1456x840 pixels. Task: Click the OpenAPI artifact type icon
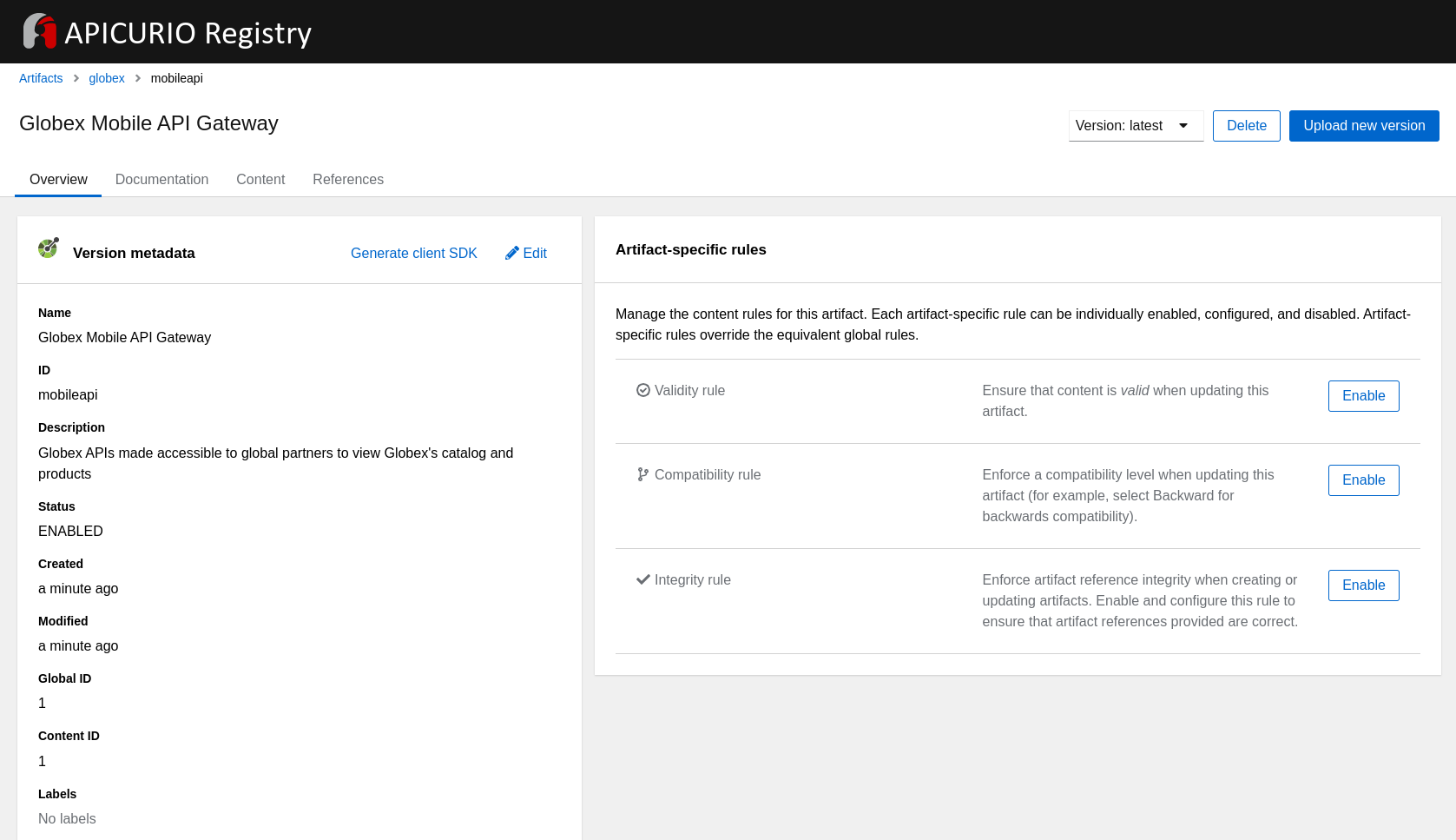click(49, 248)
